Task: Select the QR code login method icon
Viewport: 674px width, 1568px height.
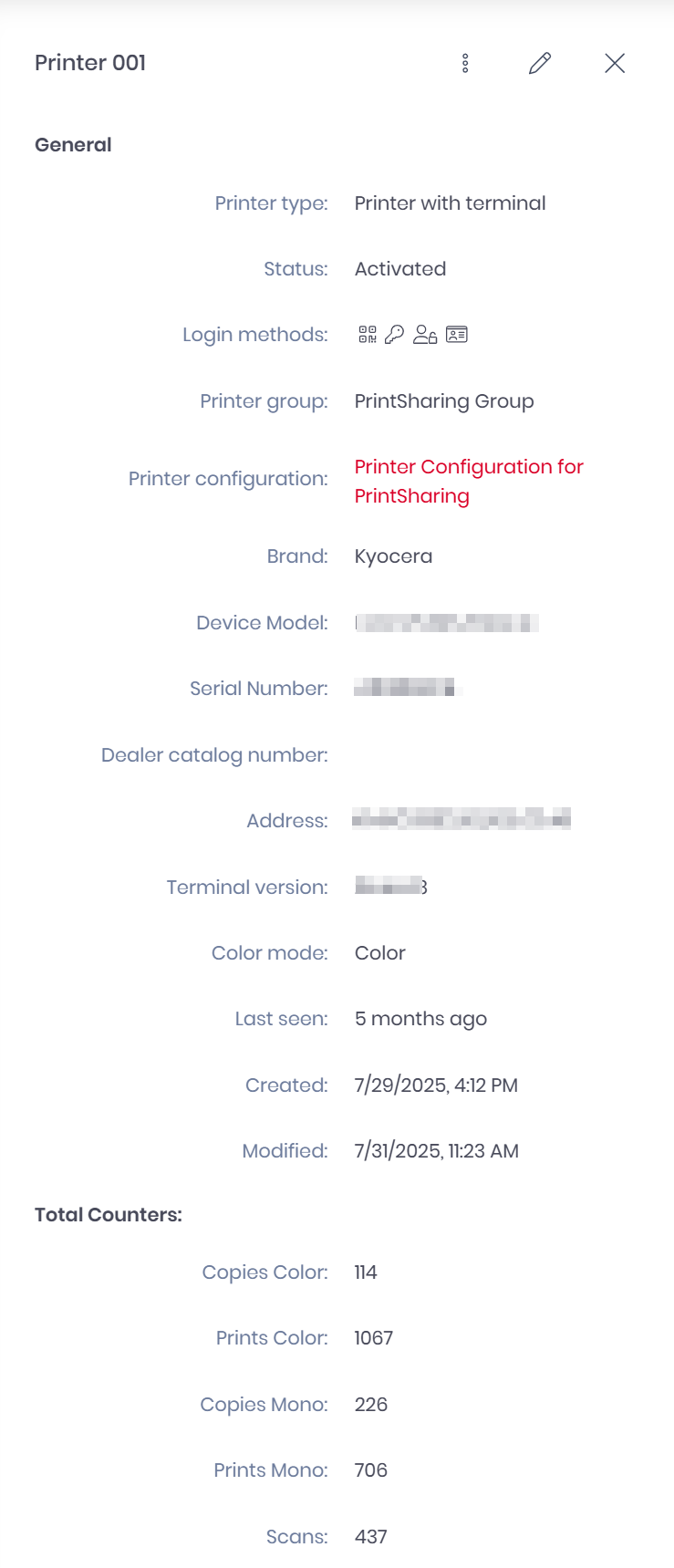Action: [368, 334]
